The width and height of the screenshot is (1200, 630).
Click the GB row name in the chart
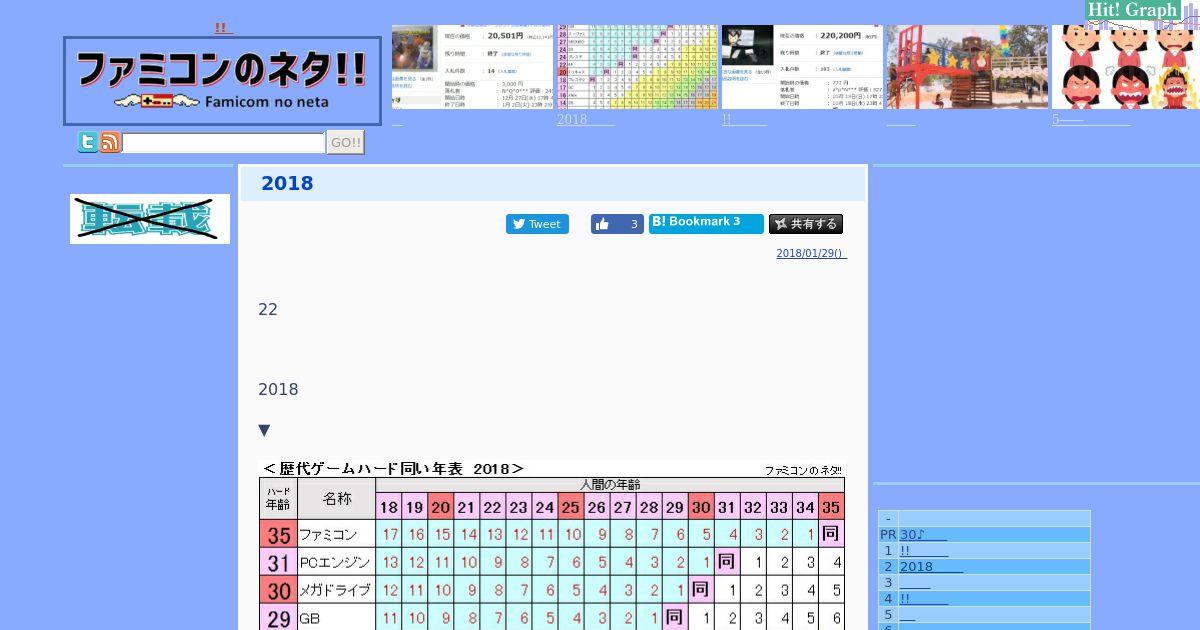(x=309, y=619)
